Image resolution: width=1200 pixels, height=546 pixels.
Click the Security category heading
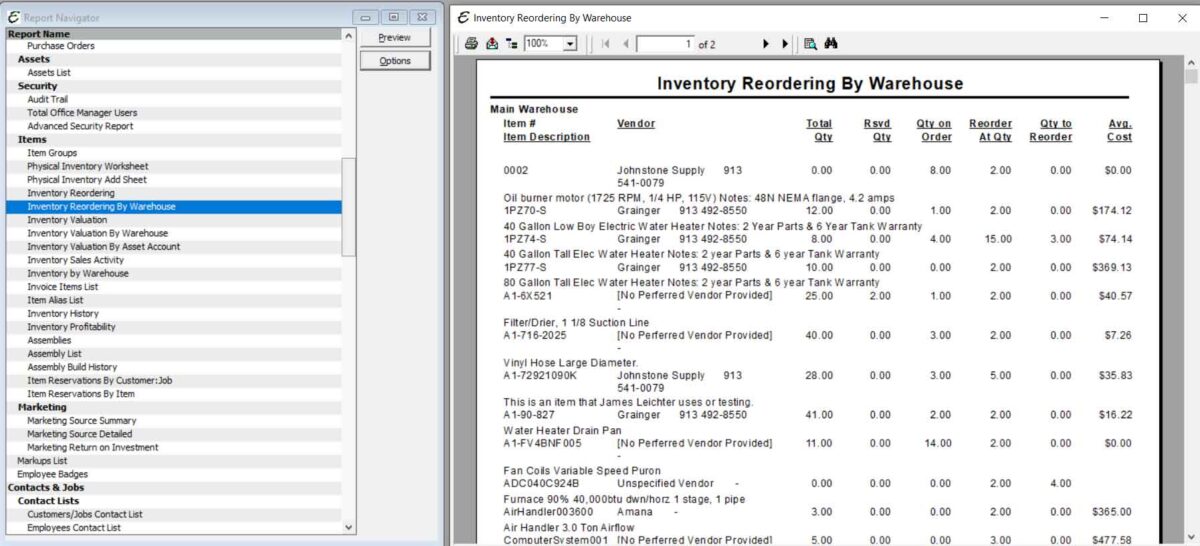[38, 86]
